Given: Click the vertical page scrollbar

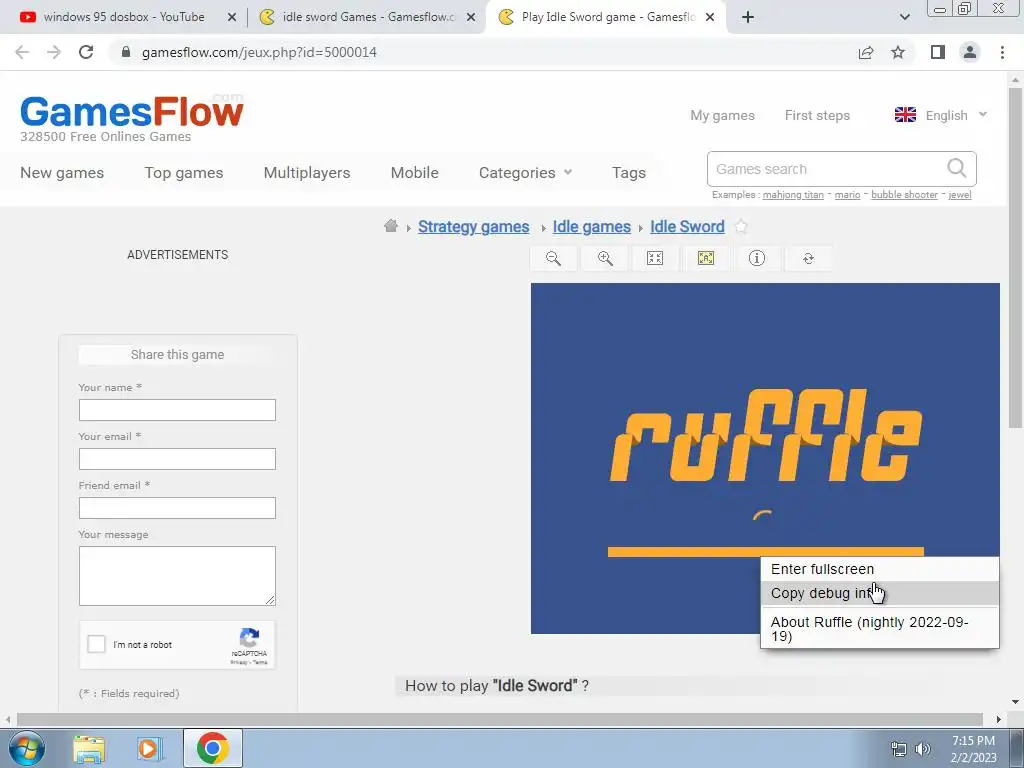Looking at the screenshot, I should click(1015, 258).
